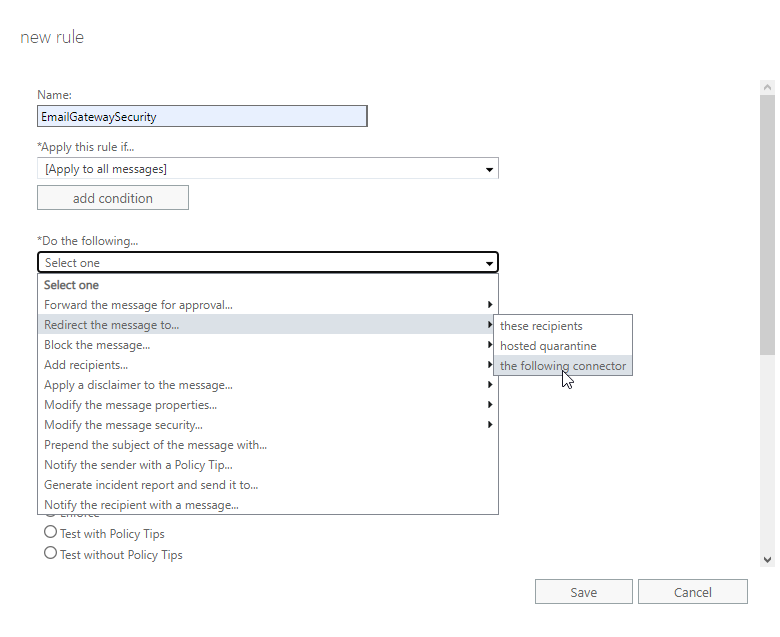Image resolution: width=780 pixels, height=637 pixels.
Task: Select 'Test with Policy Tips' radio button
Action: click(51, 533)
